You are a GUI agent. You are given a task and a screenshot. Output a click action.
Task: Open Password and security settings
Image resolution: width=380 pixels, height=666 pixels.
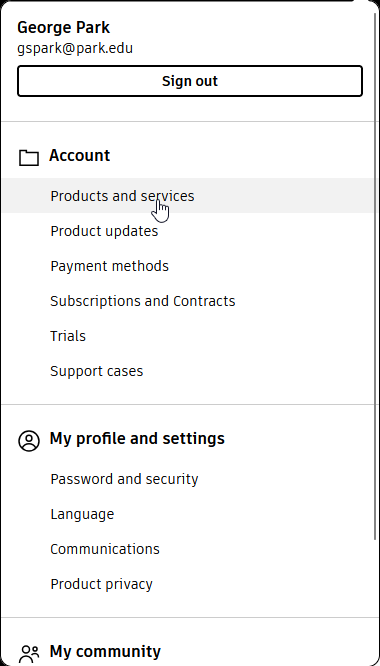(x=124, y=479)
